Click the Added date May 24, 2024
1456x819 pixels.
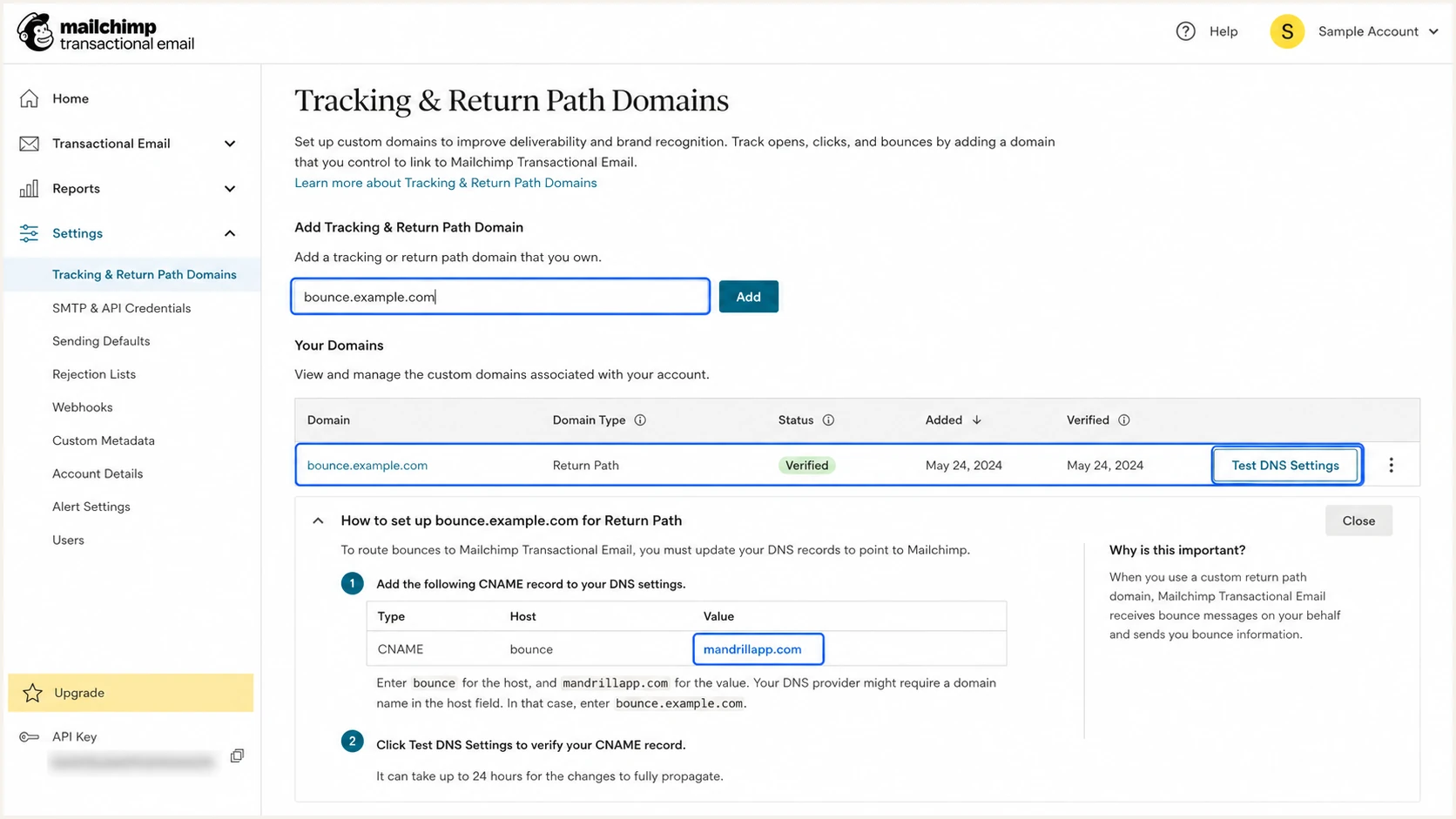(964, 466)
